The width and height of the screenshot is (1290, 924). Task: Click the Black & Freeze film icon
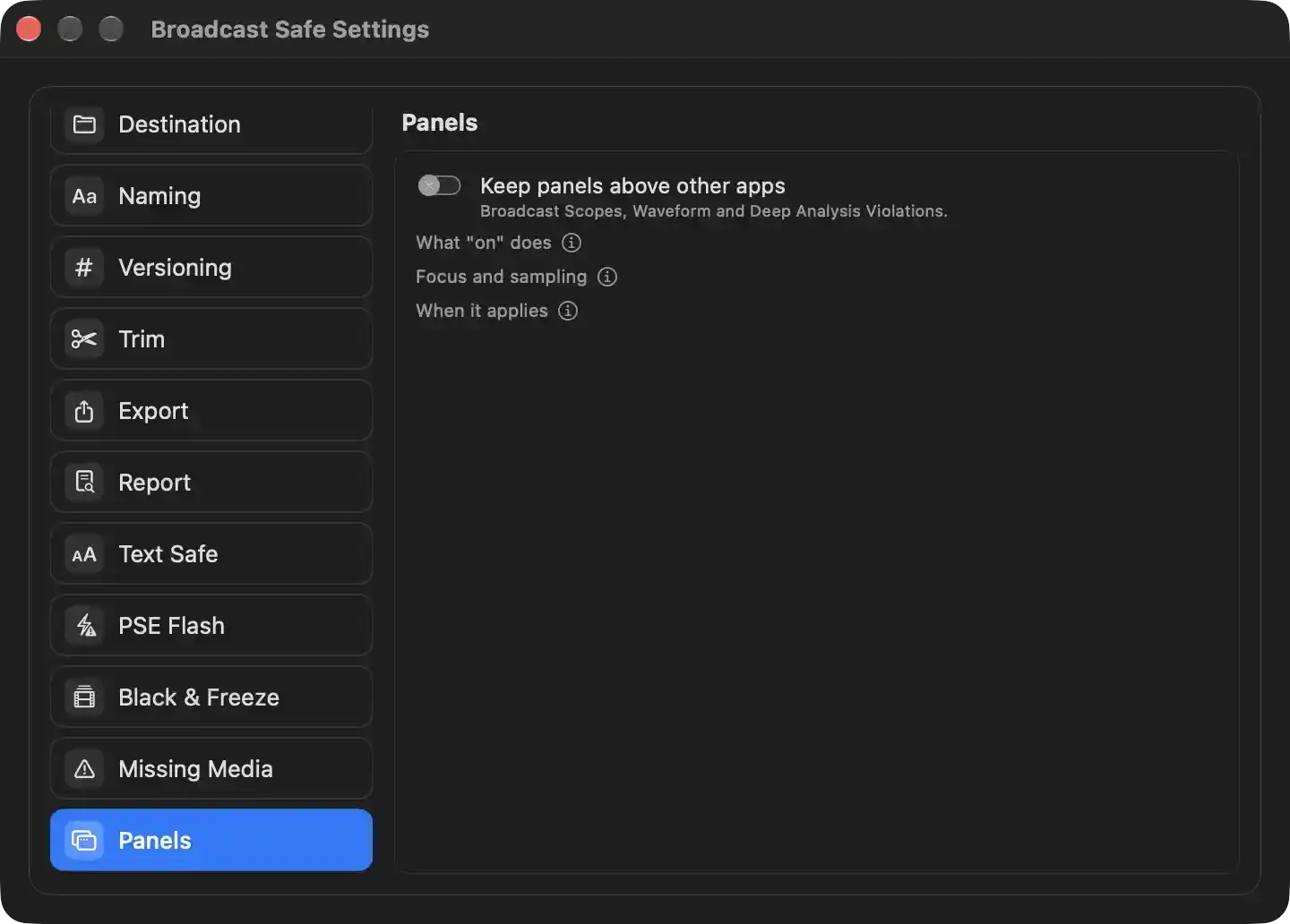click(x=84, y=697)
